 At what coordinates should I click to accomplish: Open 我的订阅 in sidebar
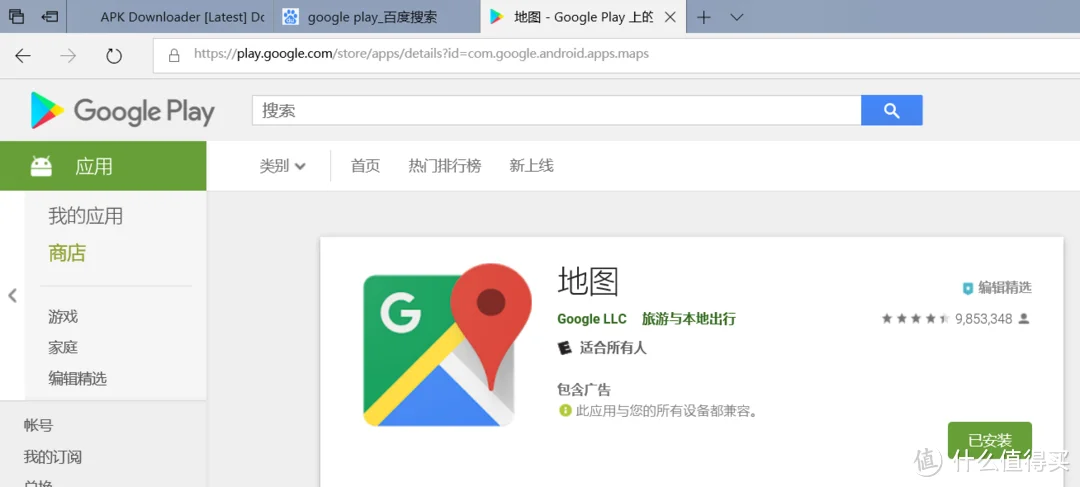click(52, 457)
